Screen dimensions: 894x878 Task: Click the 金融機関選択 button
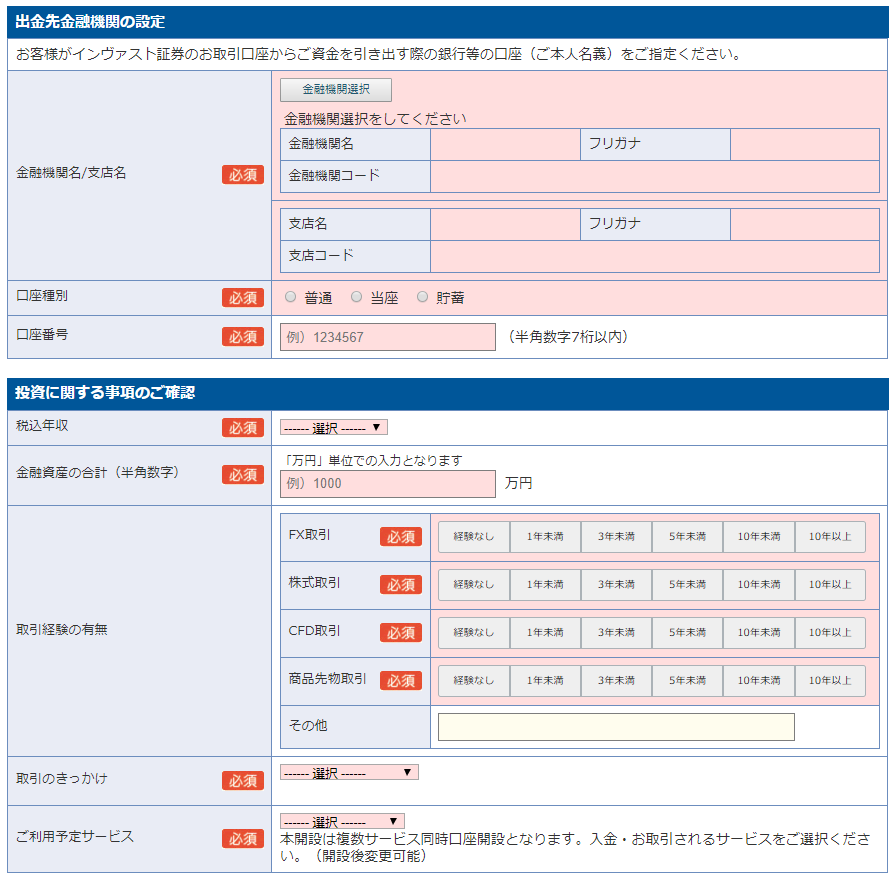[336, 90]
